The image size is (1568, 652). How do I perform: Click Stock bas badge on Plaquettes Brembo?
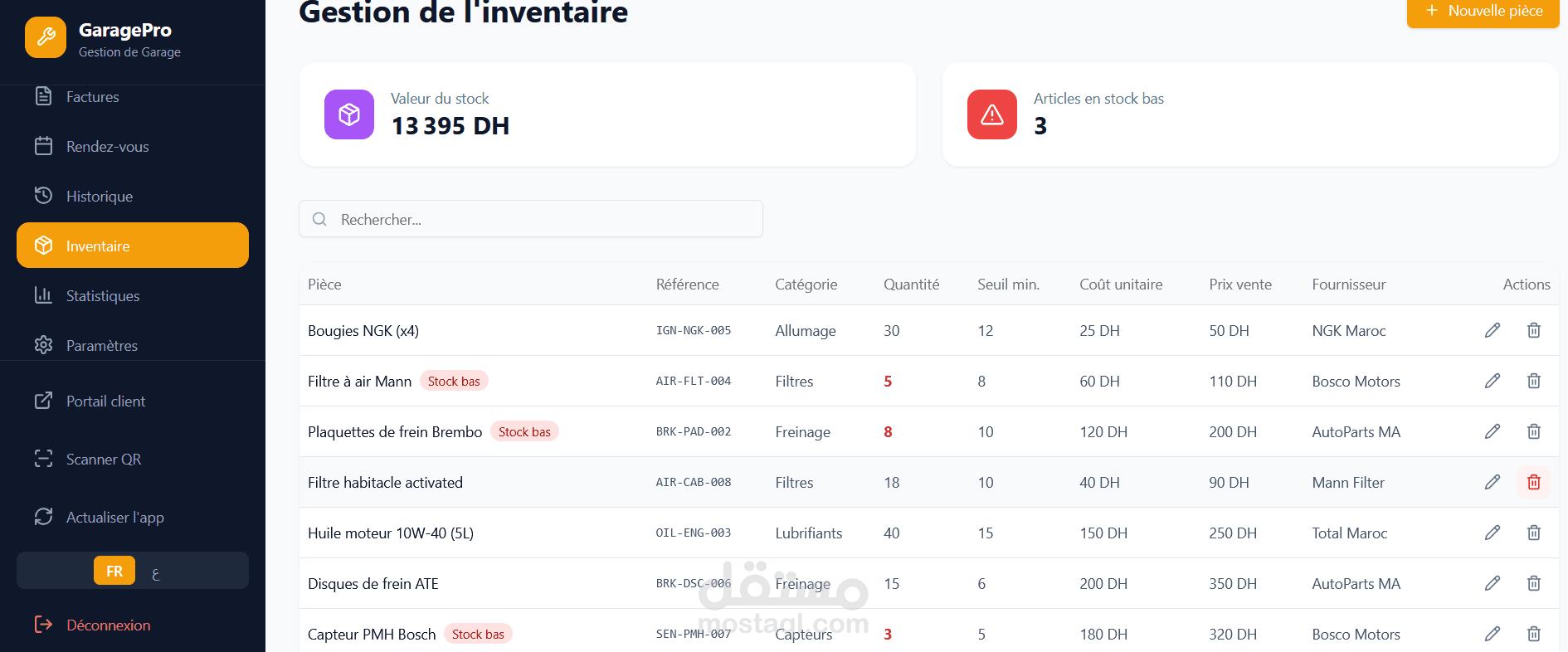click(524, 431)
